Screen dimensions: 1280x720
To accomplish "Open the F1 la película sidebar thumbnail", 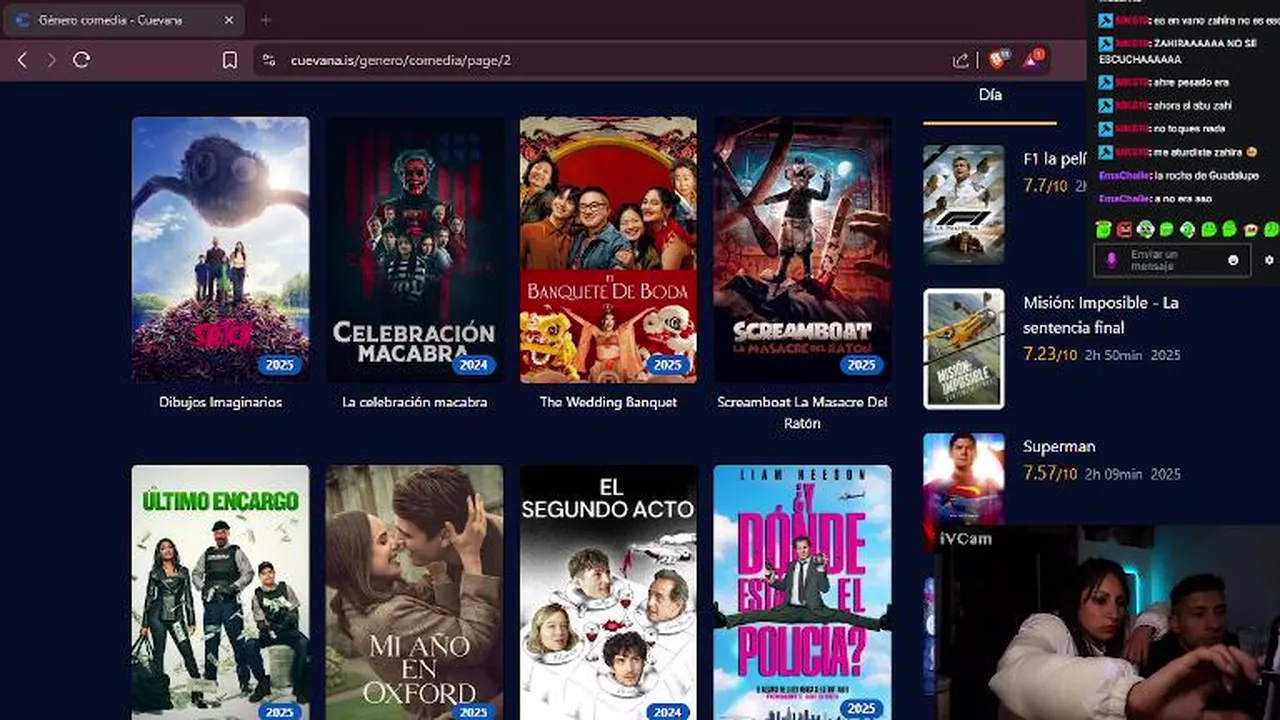I will pos(964,205).
